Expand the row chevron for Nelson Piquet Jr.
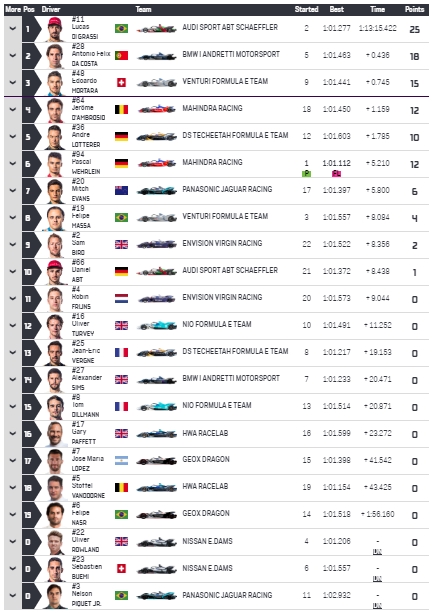432x613 pixels. pos(13,596)
